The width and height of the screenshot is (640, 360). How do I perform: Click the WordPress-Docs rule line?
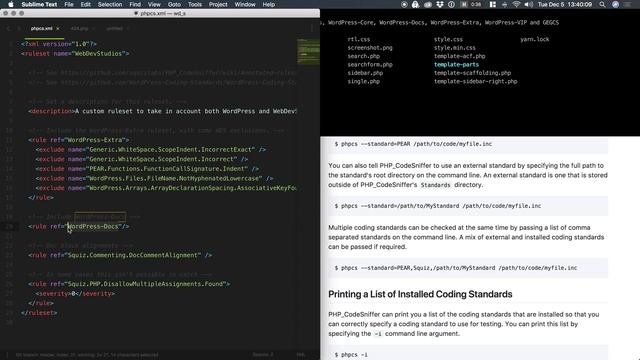[79, 227]
